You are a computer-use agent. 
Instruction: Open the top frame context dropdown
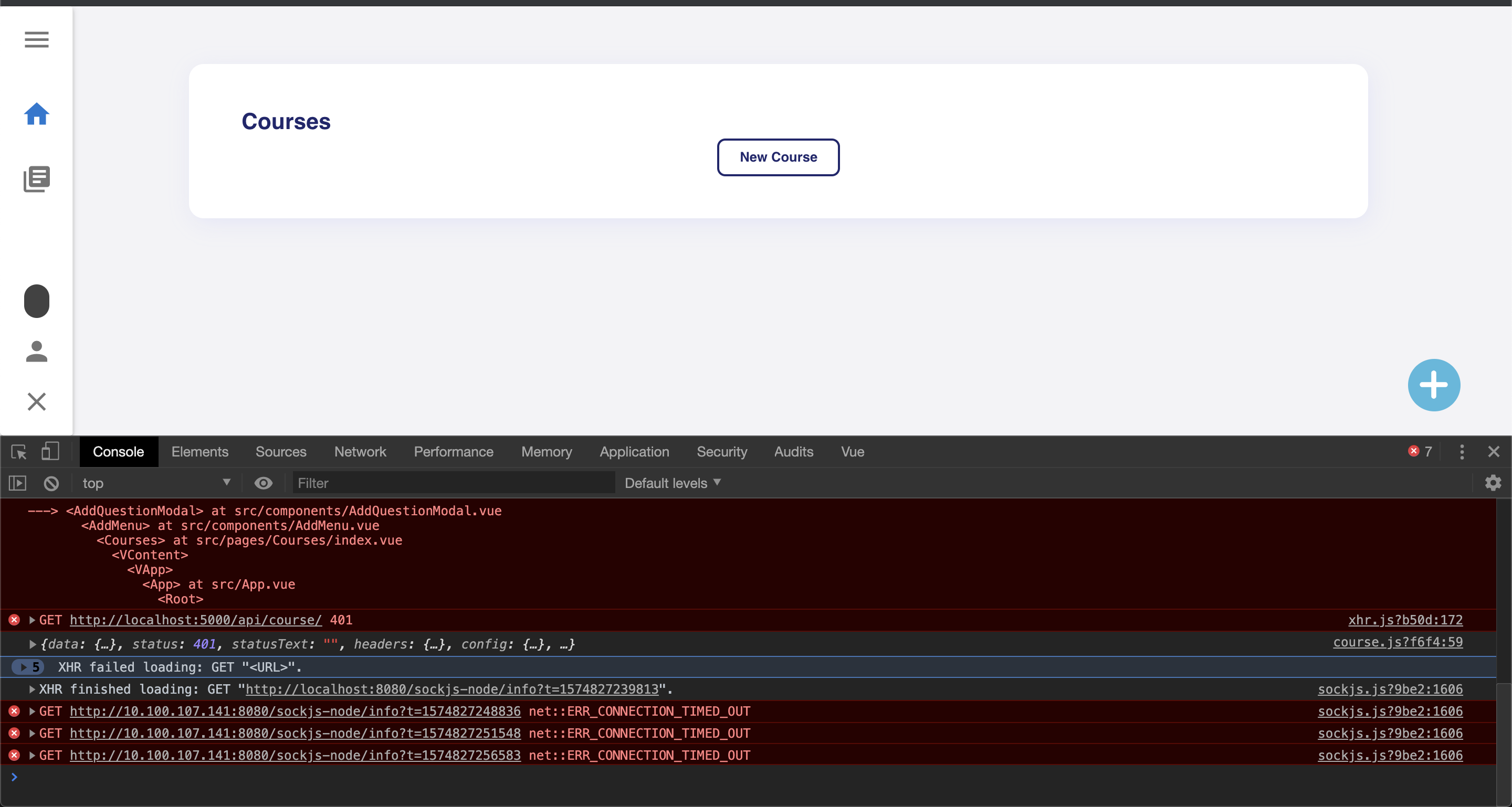click(155, 483)
